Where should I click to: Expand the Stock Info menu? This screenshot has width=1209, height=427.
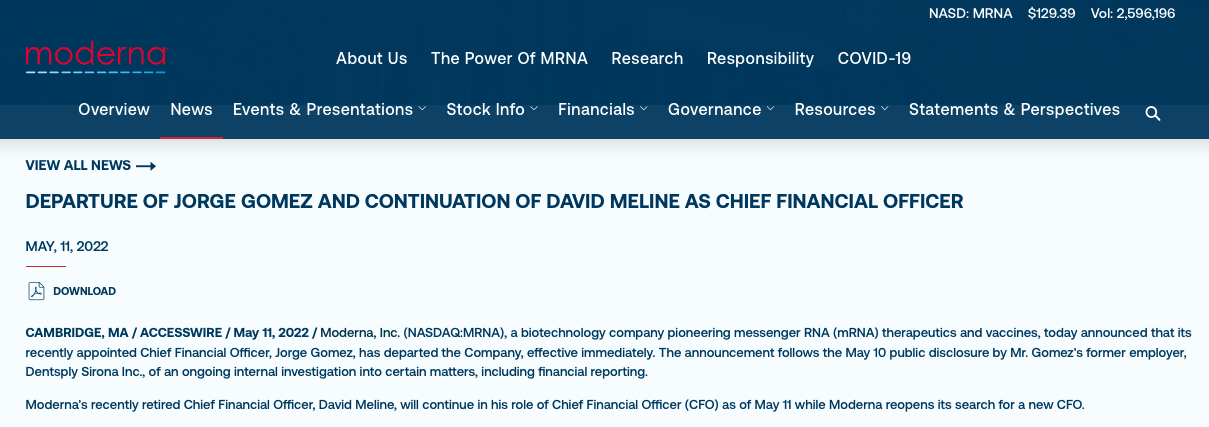pyautogui.click(x=492, y=110)
